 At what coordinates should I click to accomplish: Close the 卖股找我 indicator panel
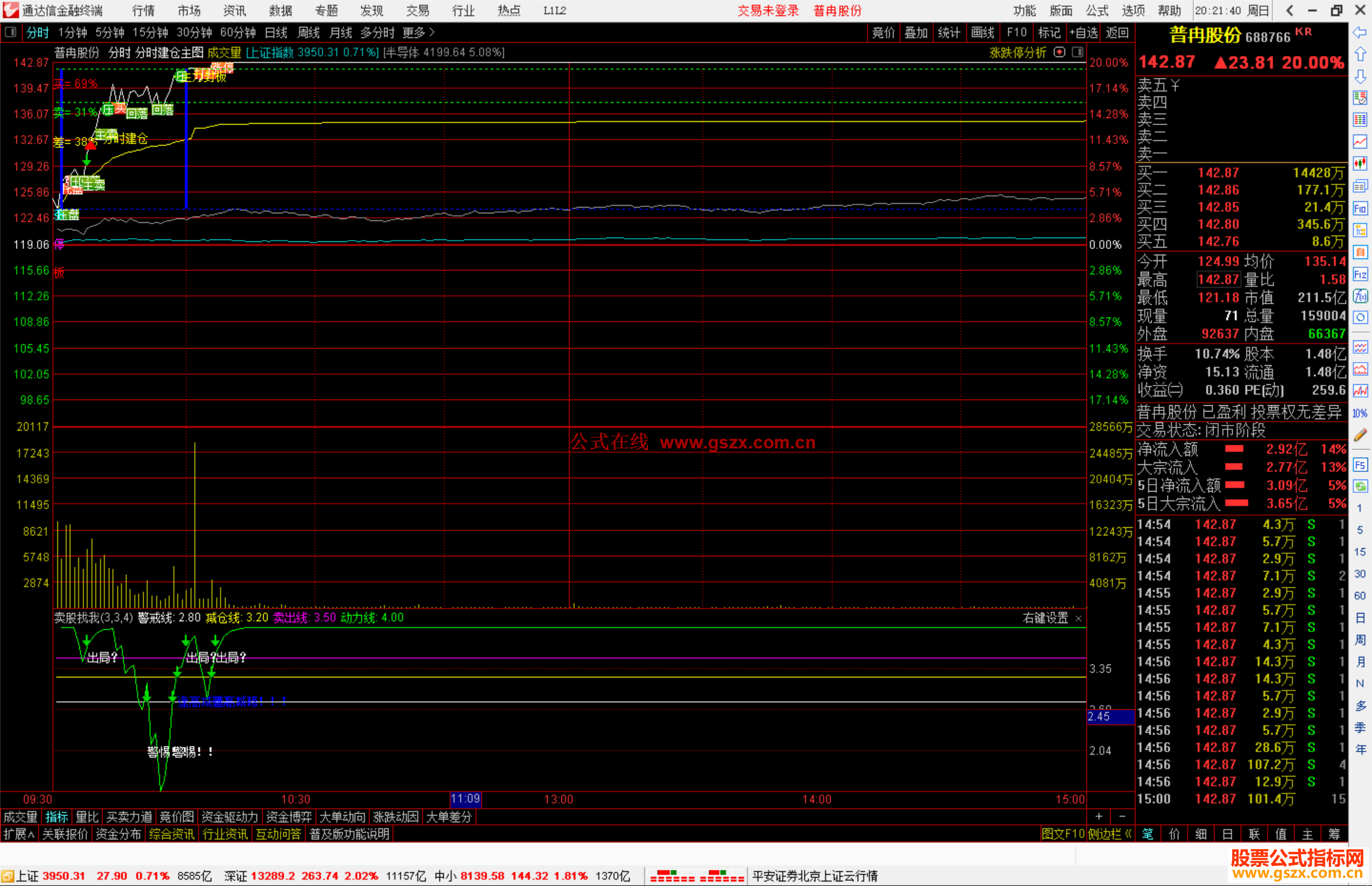click(x=1078, y=618)
